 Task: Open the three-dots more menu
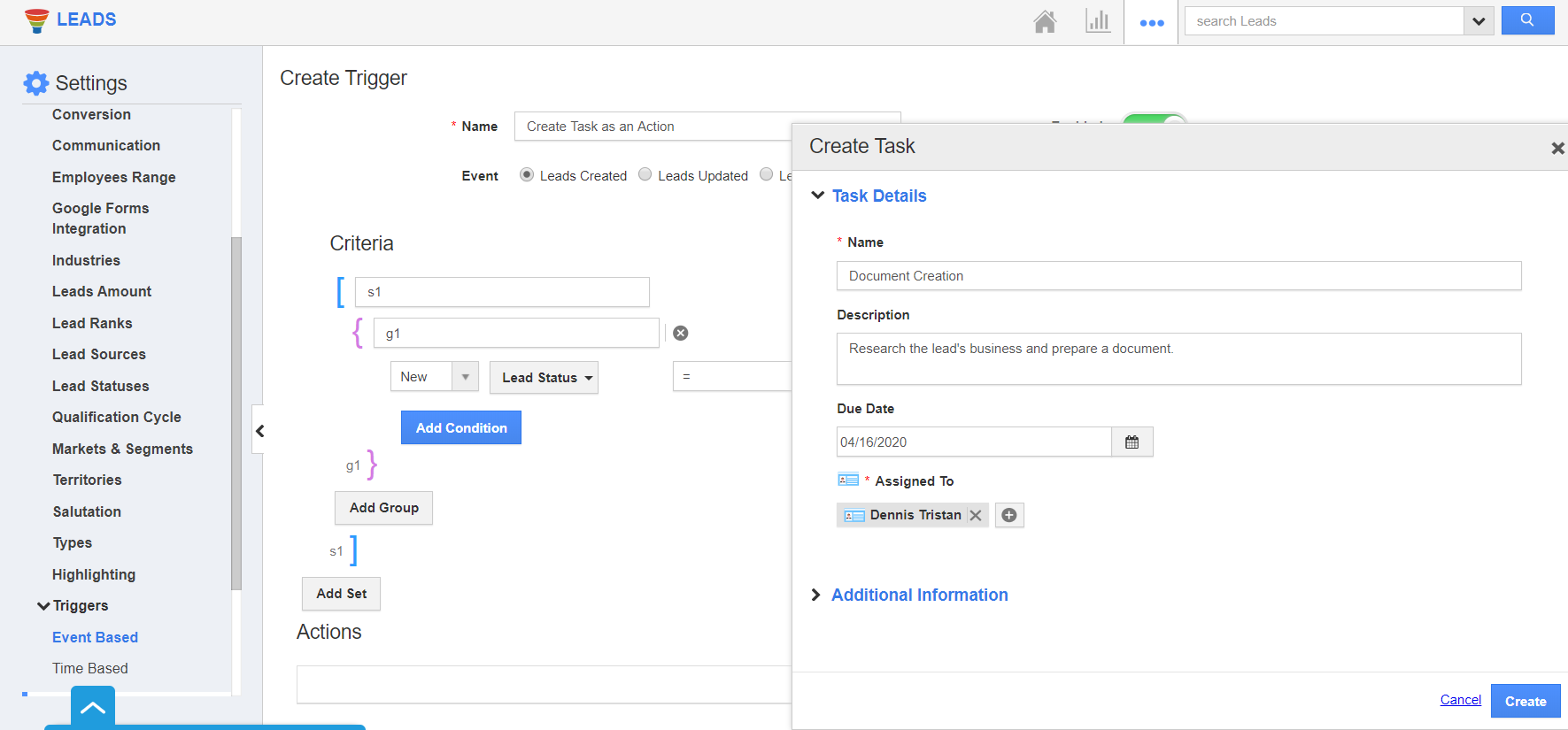[1151, 23]
